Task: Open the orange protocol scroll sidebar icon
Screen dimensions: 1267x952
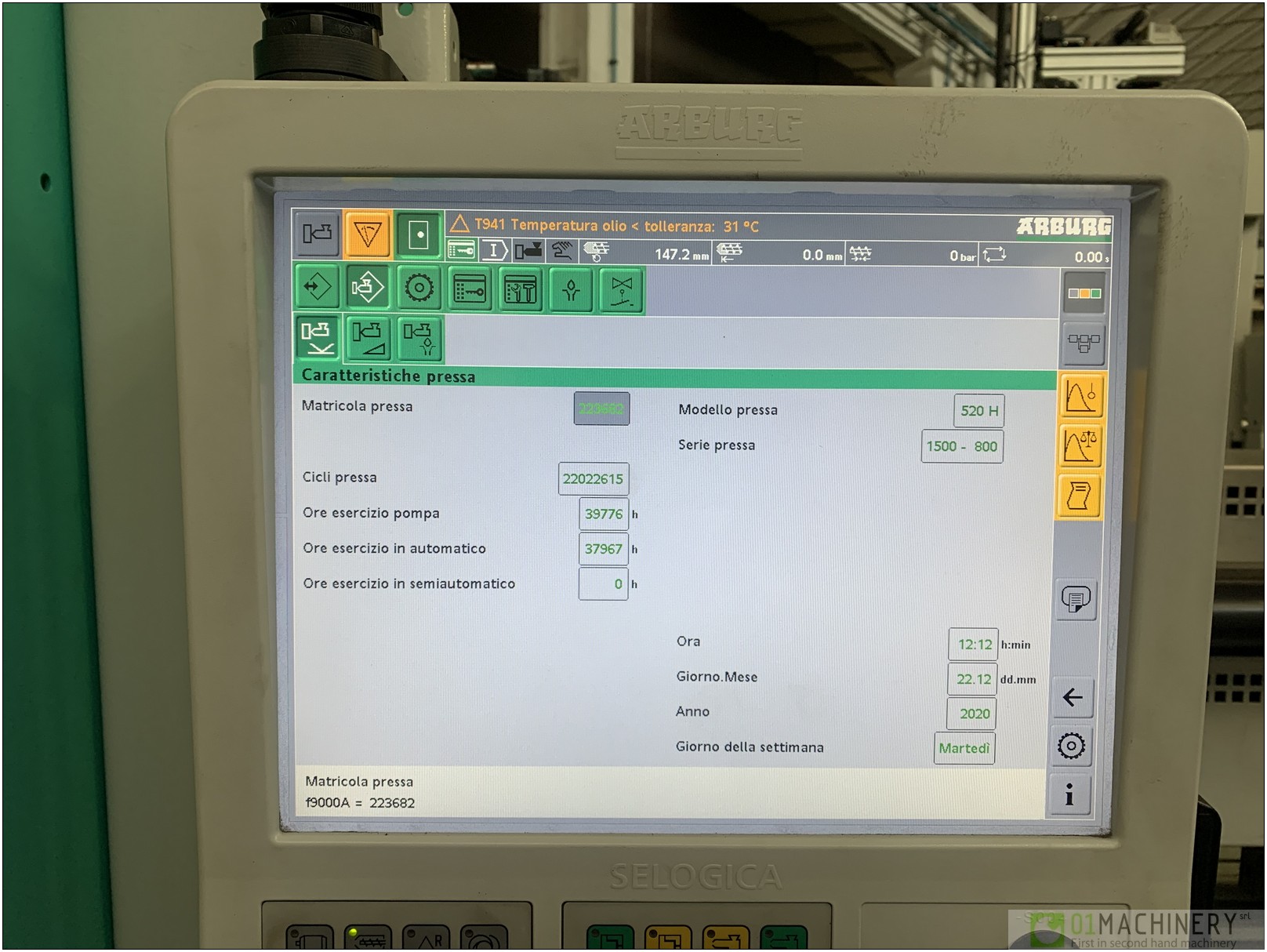Action: [1079, 496]
